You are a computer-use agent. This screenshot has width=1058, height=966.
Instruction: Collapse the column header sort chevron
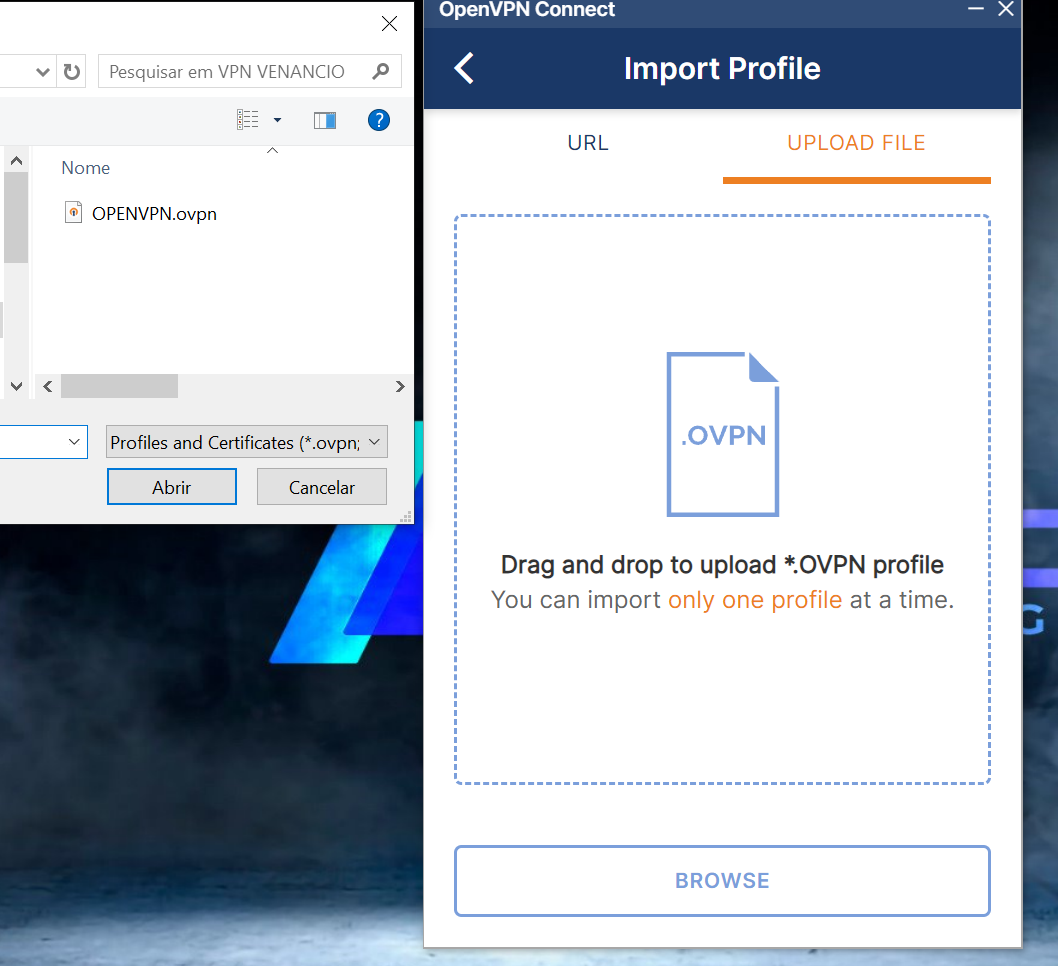pyautogui.click(x=273, y=150)
